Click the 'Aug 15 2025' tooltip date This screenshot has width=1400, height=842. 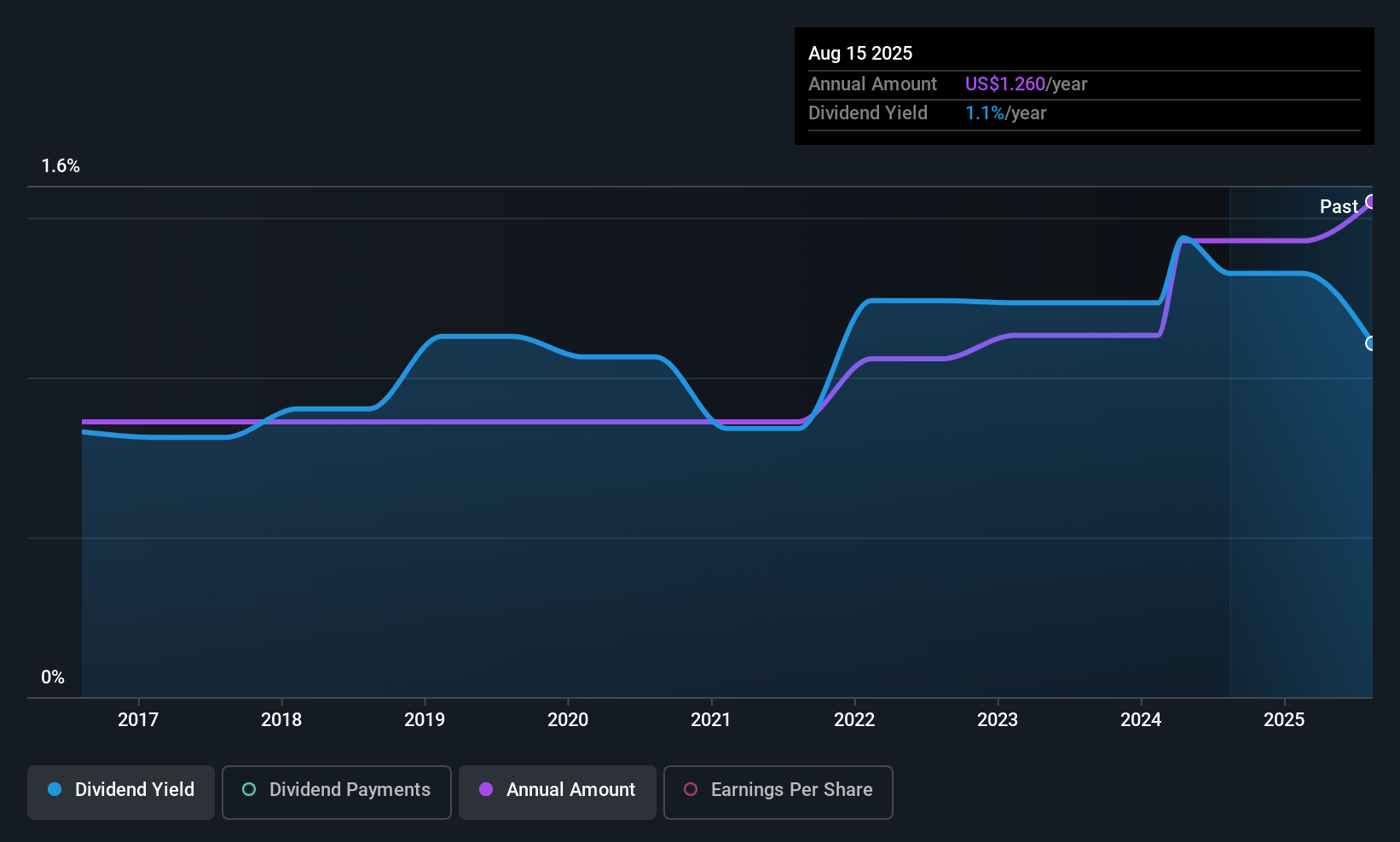tap(860, 54)
